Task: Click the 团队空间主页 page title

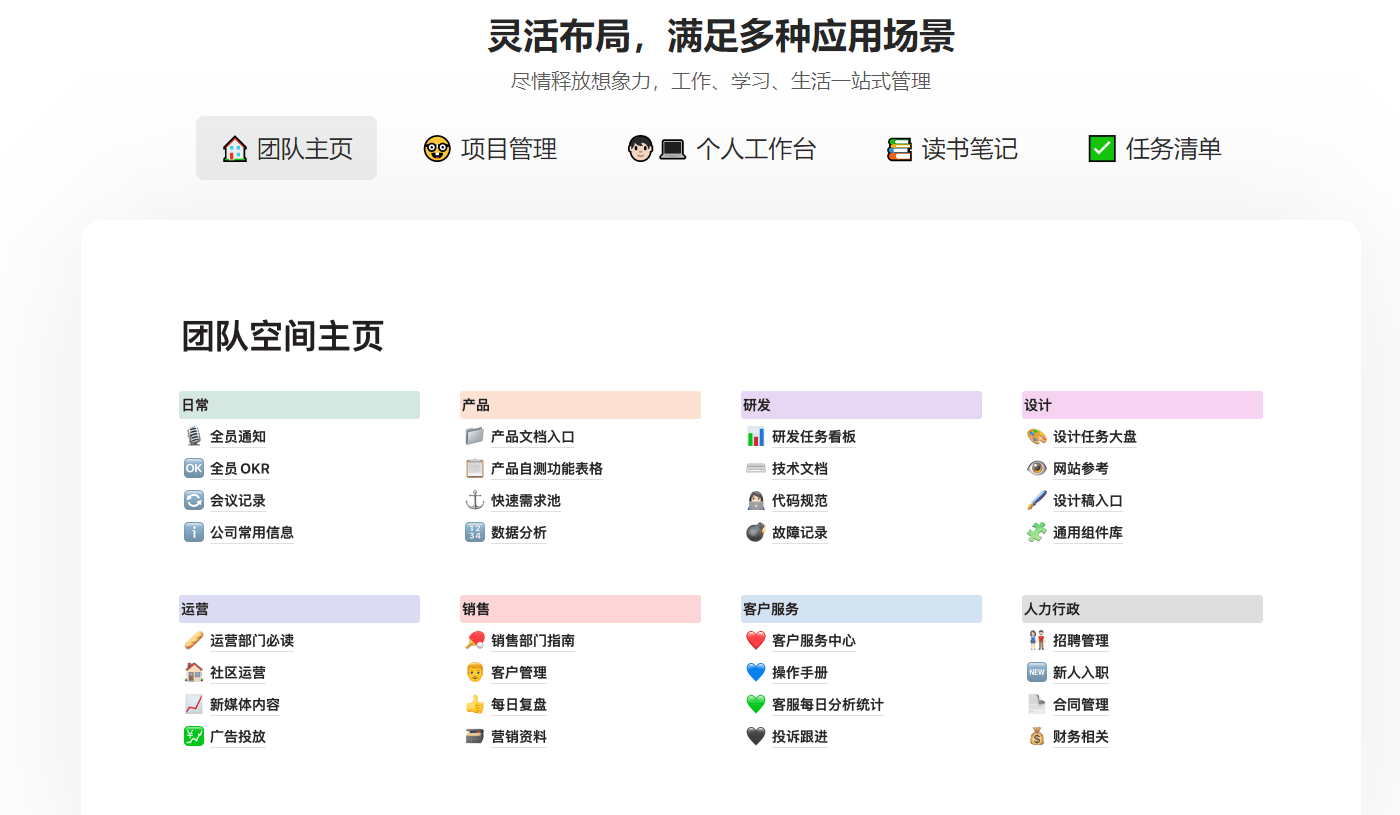Action: (282, 337)
